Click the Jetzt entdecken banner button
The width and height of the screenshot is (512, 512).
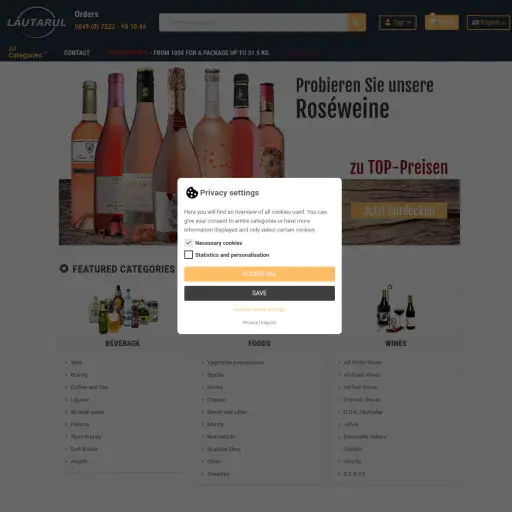tap(399, 211)
